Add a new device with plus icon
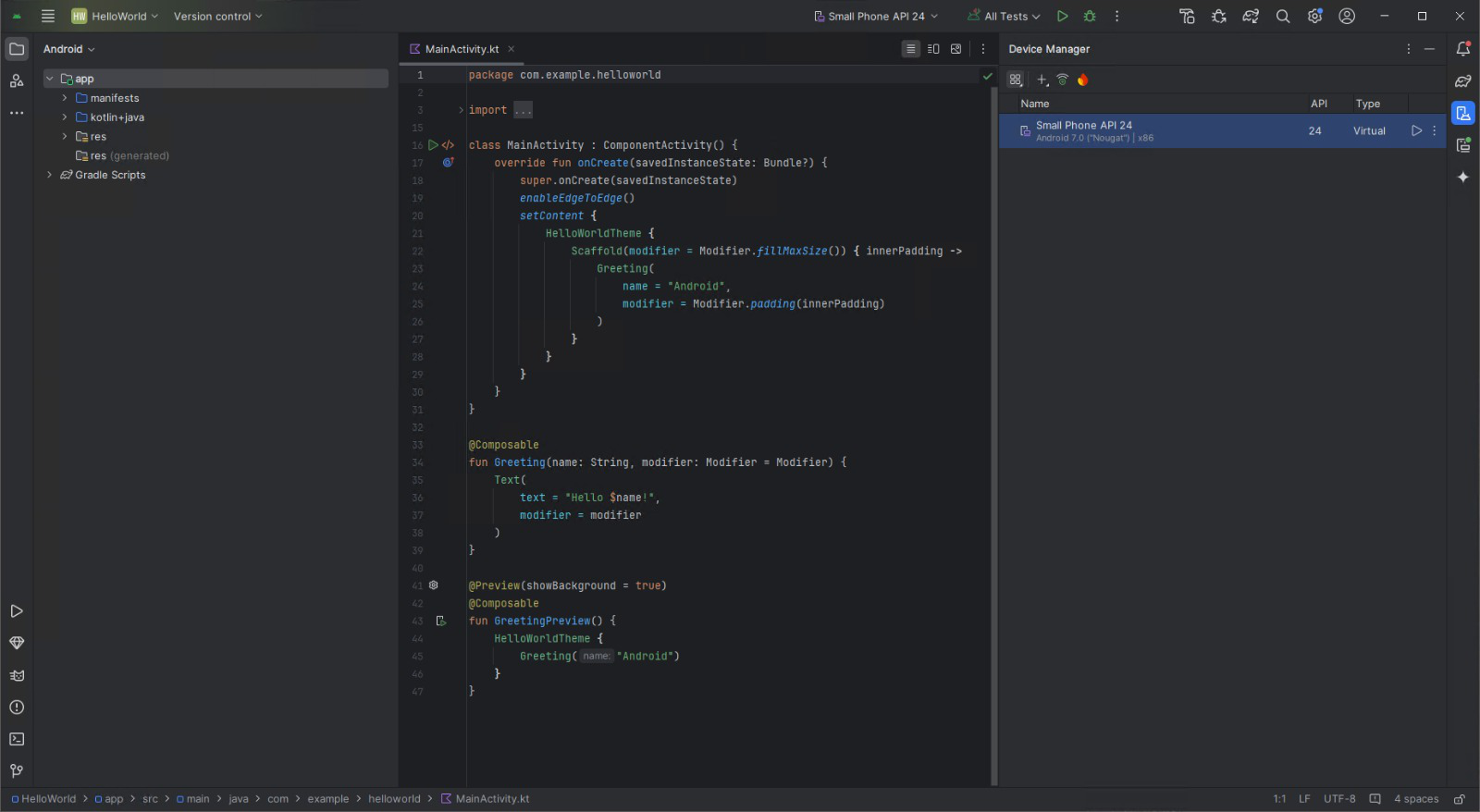Image resolution: width=1480 pixels, height=812 pixels. point(1042,80)
